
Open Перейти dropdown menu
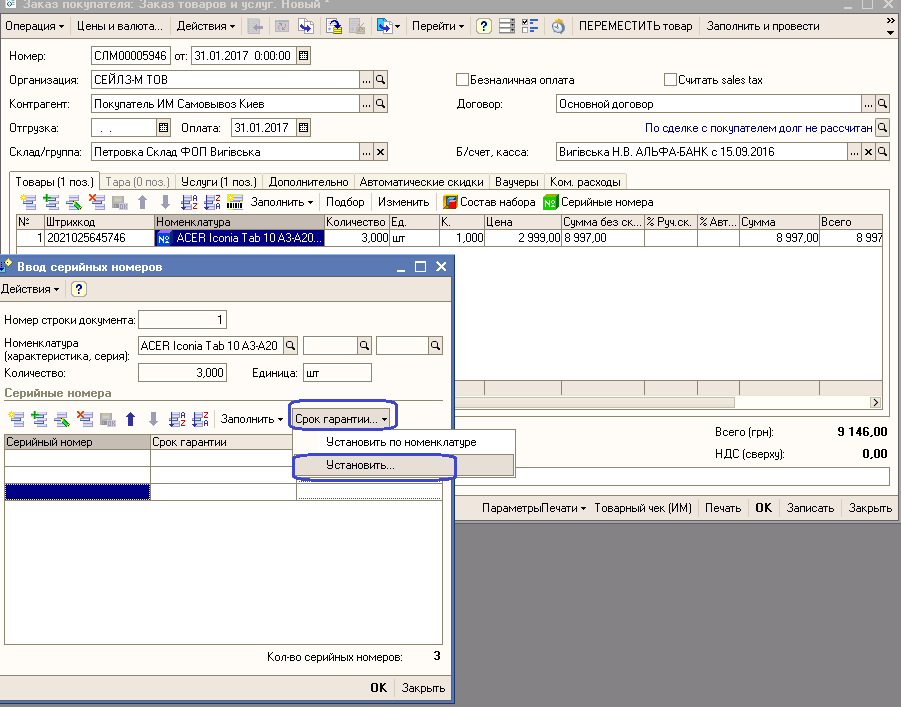click(x=438, y=26)
